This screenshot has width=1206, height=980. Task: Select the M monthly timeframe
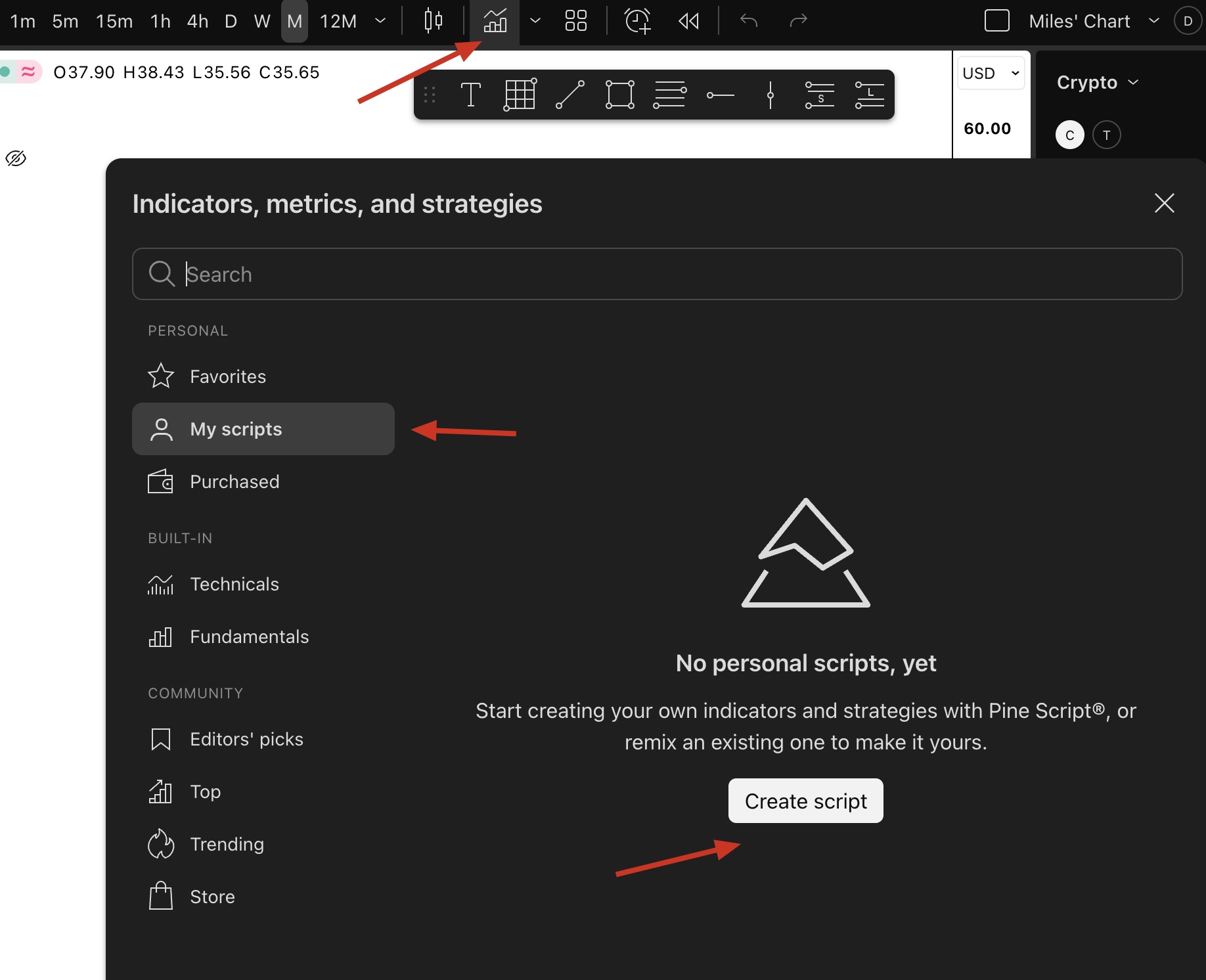pos(294,21)
